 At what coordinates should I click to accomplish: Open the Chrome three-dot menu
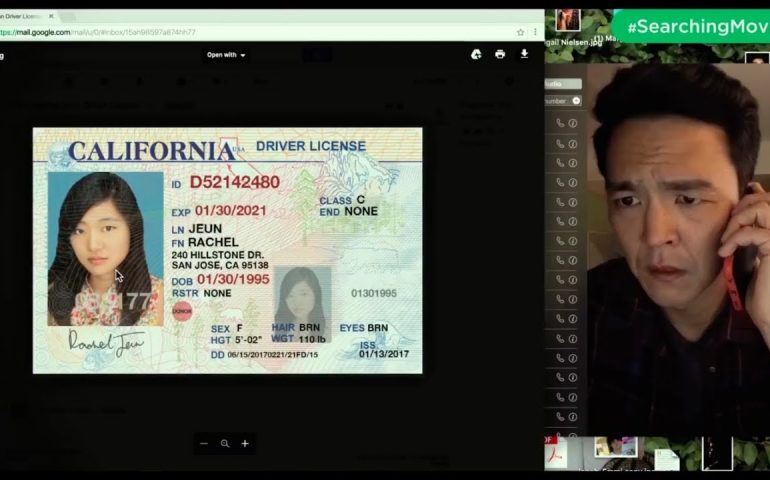535,32
